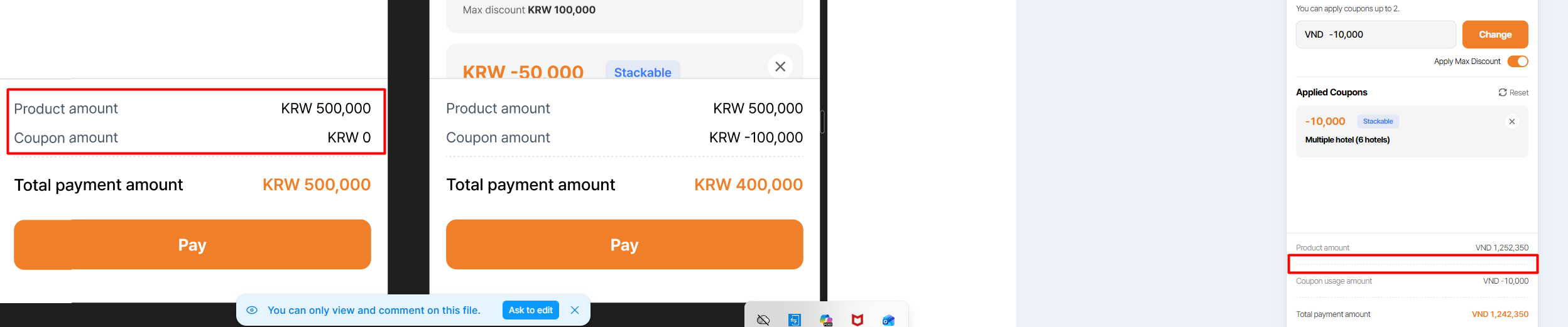Click the view-and-comment-only message text
The image size is (1568, 327).
374,310
